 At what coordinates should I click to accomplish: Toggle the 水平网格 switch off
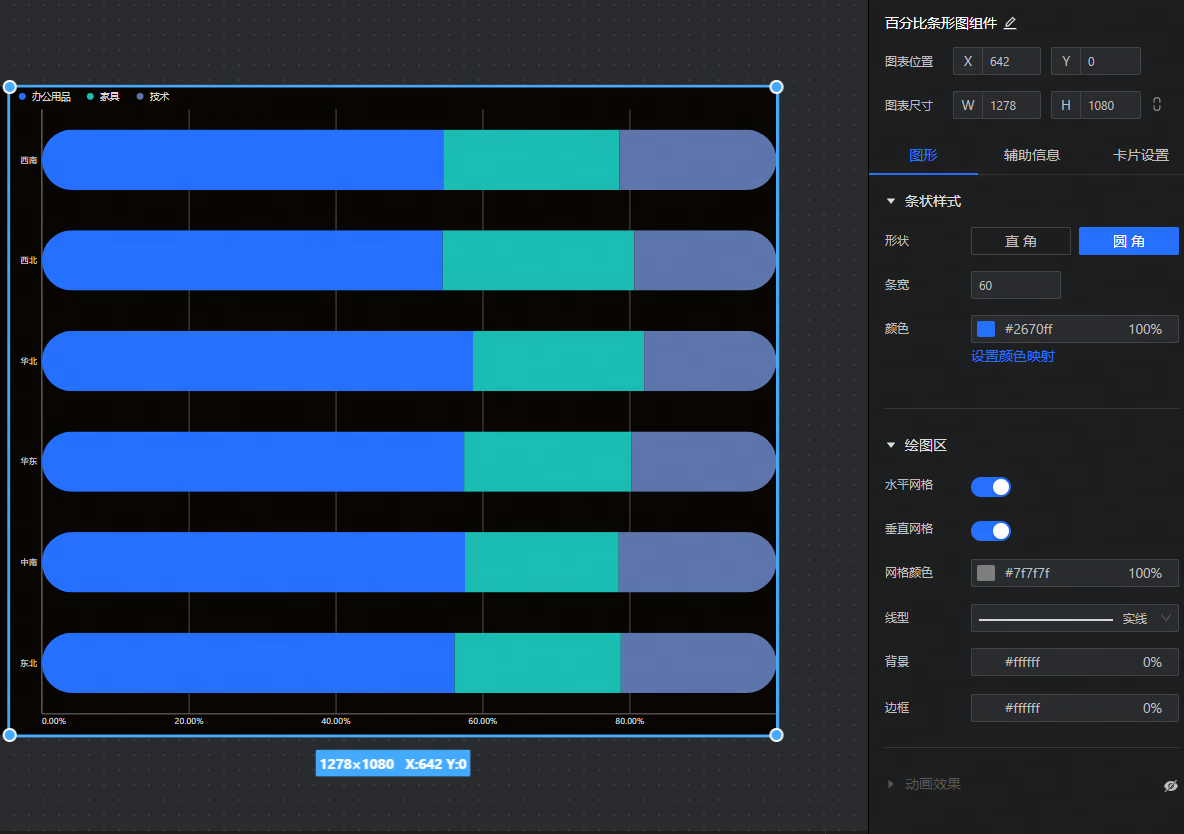990,487
